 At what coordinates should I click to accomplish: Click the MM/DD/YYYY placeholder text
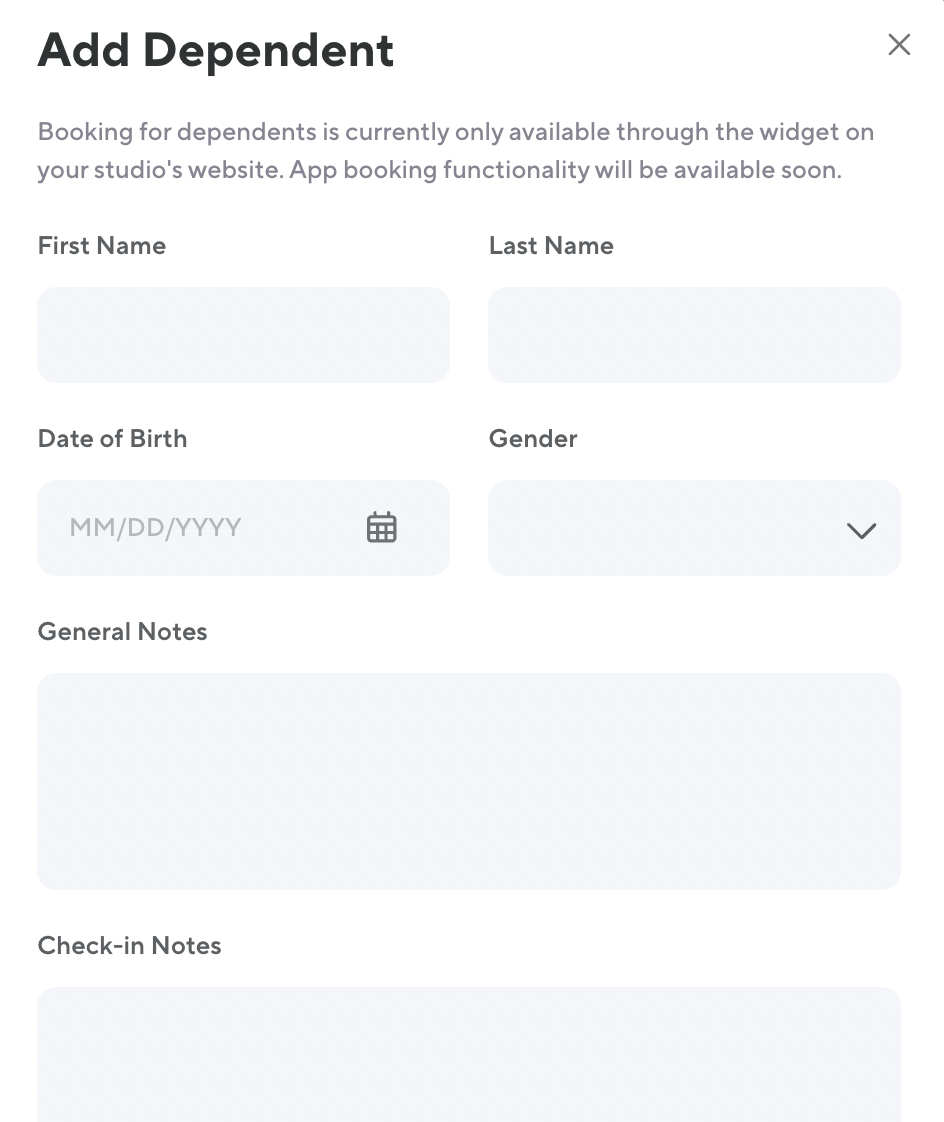(156, 527)
